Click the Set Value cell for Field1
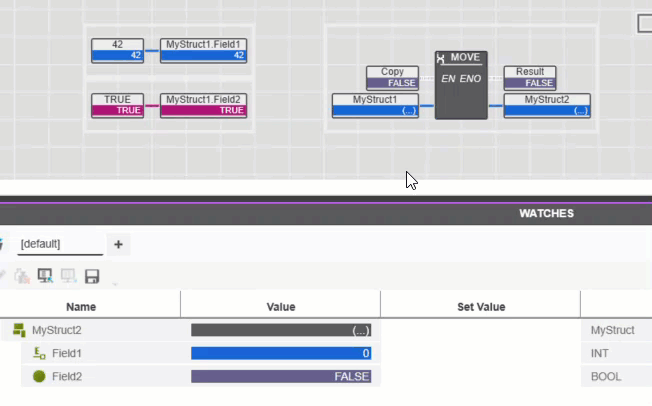This screenshot has height=406, width=652. [480, 353]
